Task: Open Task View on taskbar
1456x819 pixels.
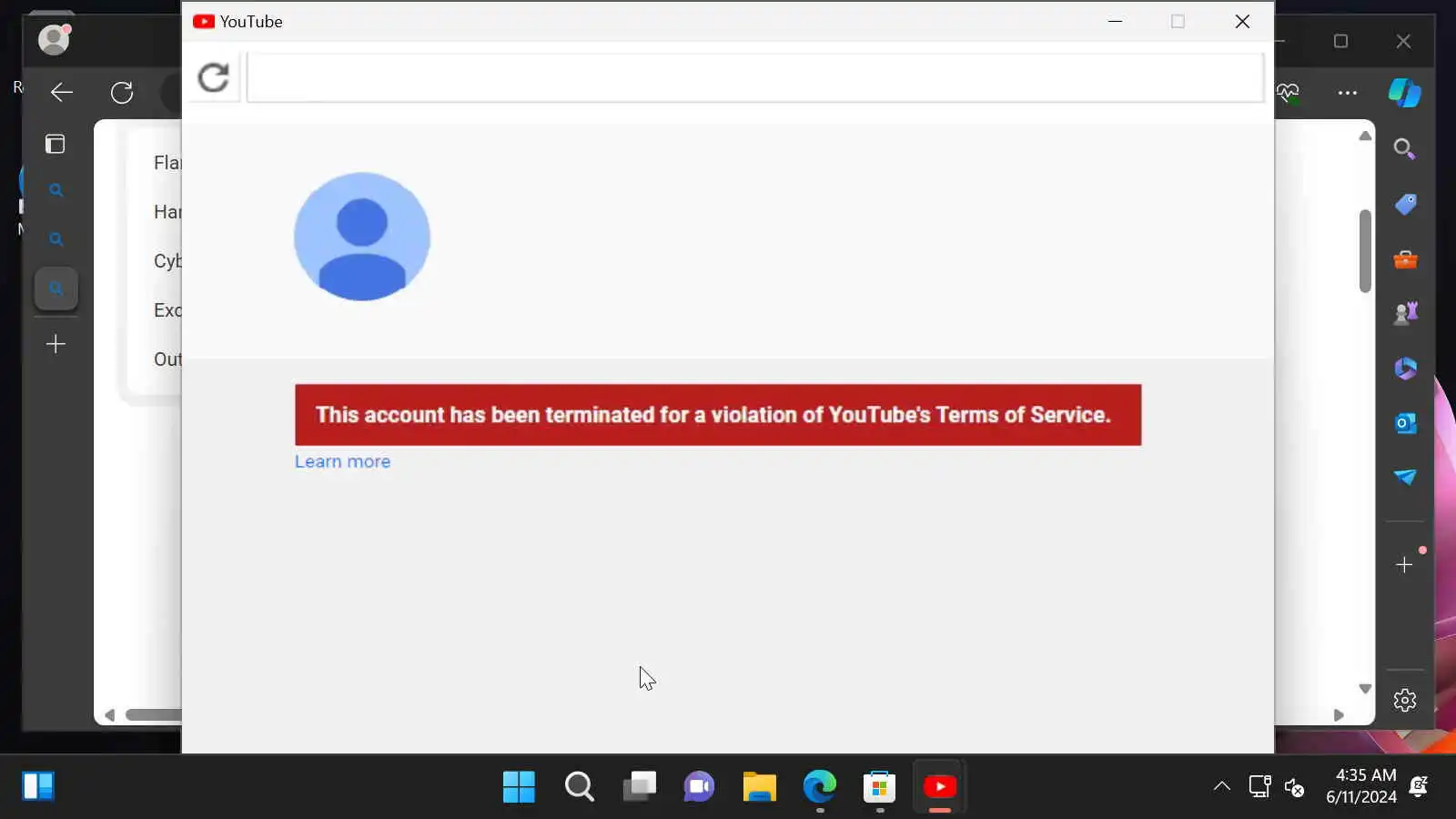Action: click(x=639, y=786)
